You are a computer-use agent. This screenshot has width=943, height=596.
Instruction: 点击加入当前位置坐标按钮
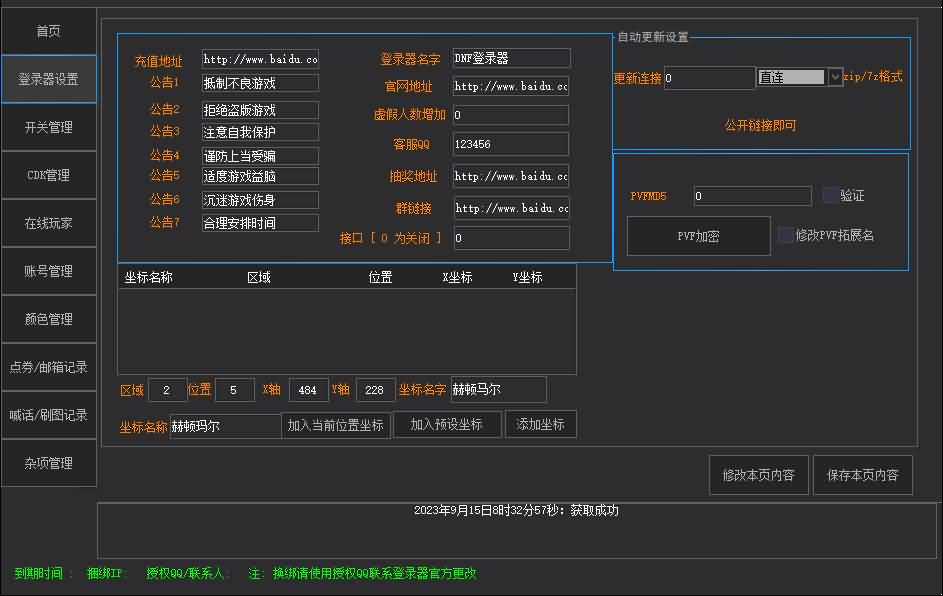pos(335,424)
